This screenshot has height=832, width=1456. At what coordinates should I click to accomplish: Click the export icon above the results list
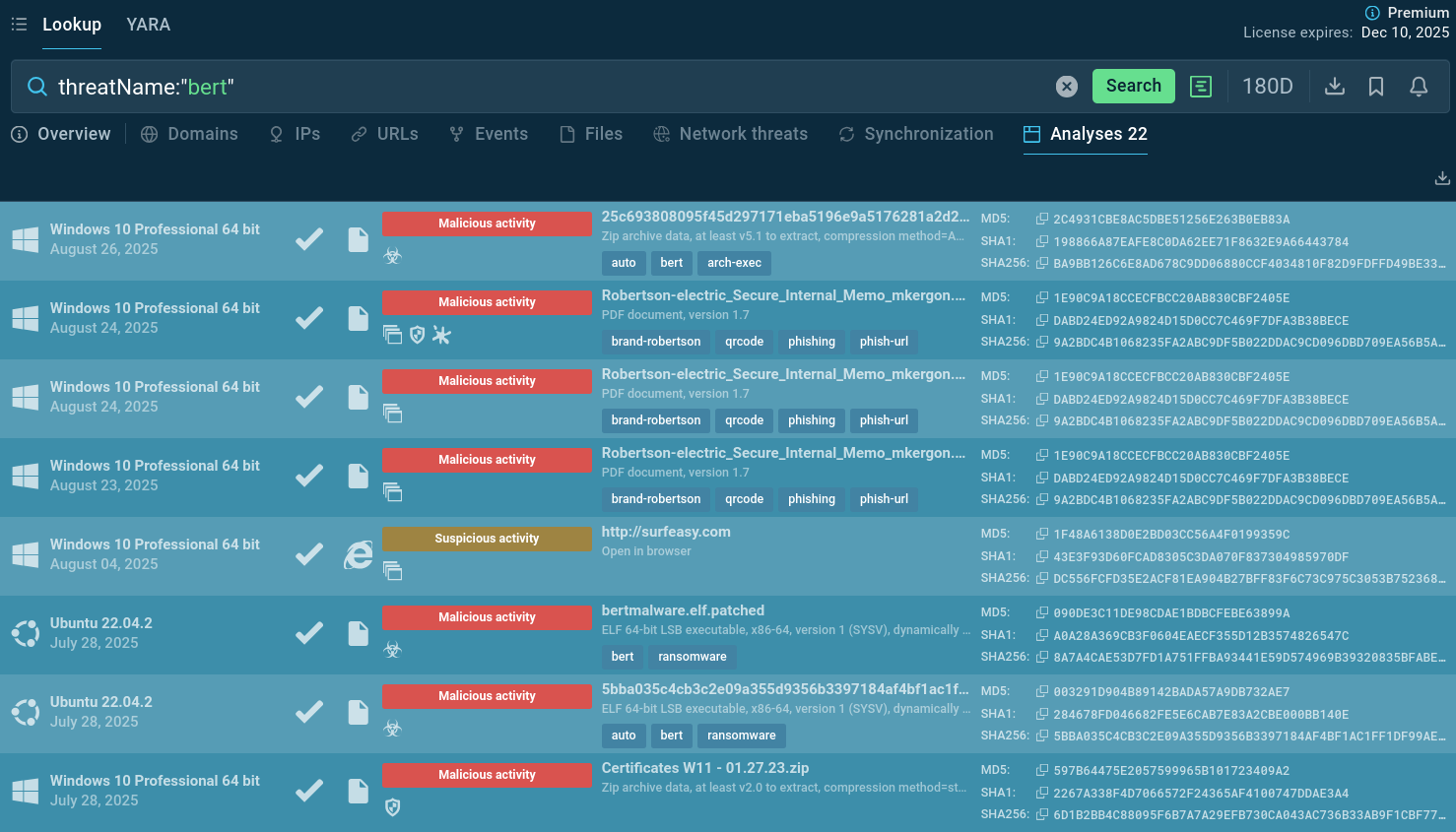[x=1442, y=178]
